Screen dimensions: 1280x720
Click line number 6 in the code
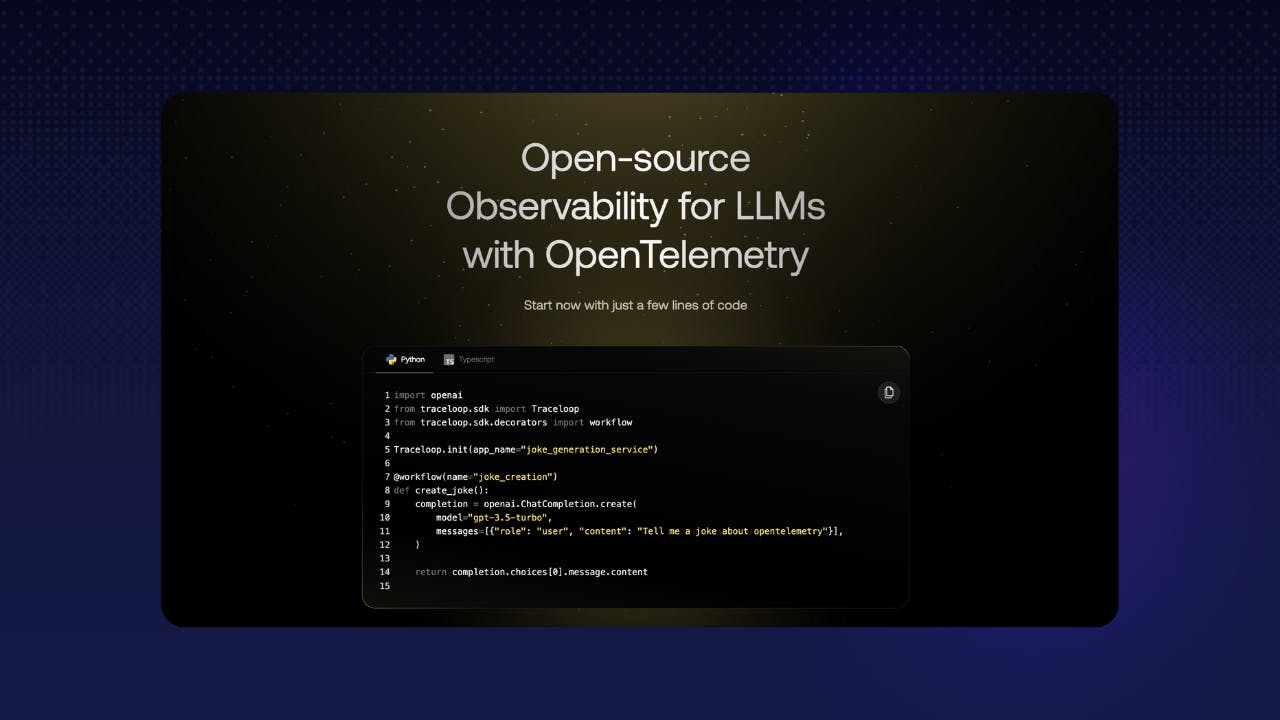pyautogui.click(x=387, y=463)
